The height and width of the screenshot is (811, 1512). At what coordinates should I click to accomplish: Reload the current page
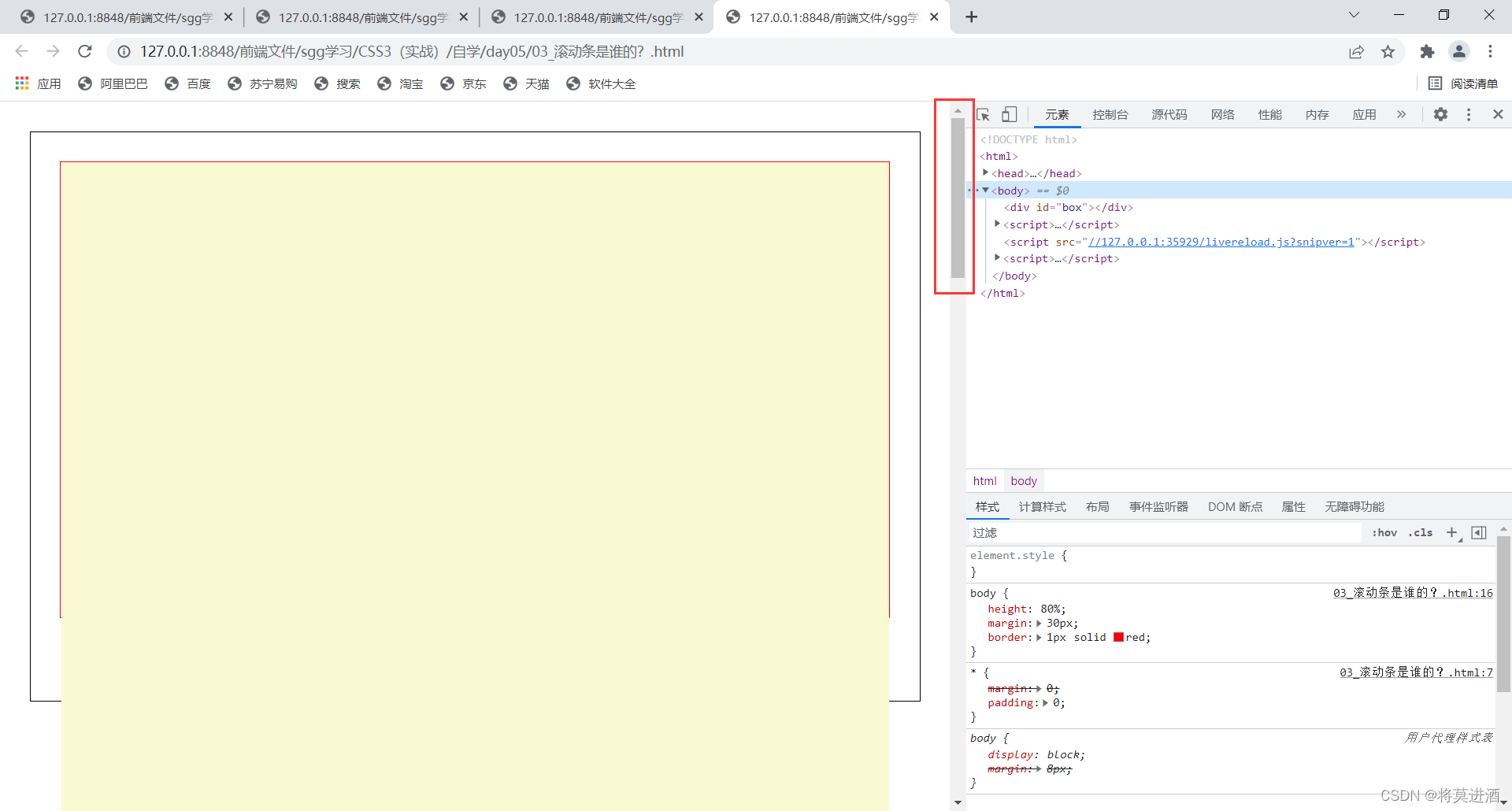coord(85,51)
